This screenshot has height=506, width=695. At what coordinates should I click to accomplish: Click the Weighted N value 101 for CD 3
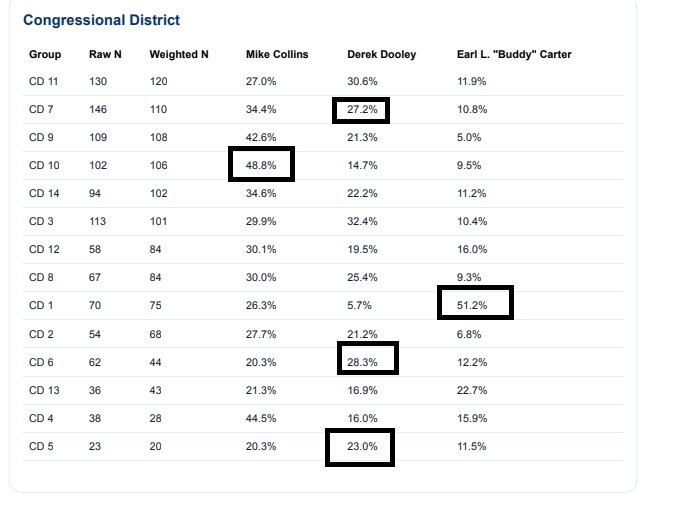point(158,221)
